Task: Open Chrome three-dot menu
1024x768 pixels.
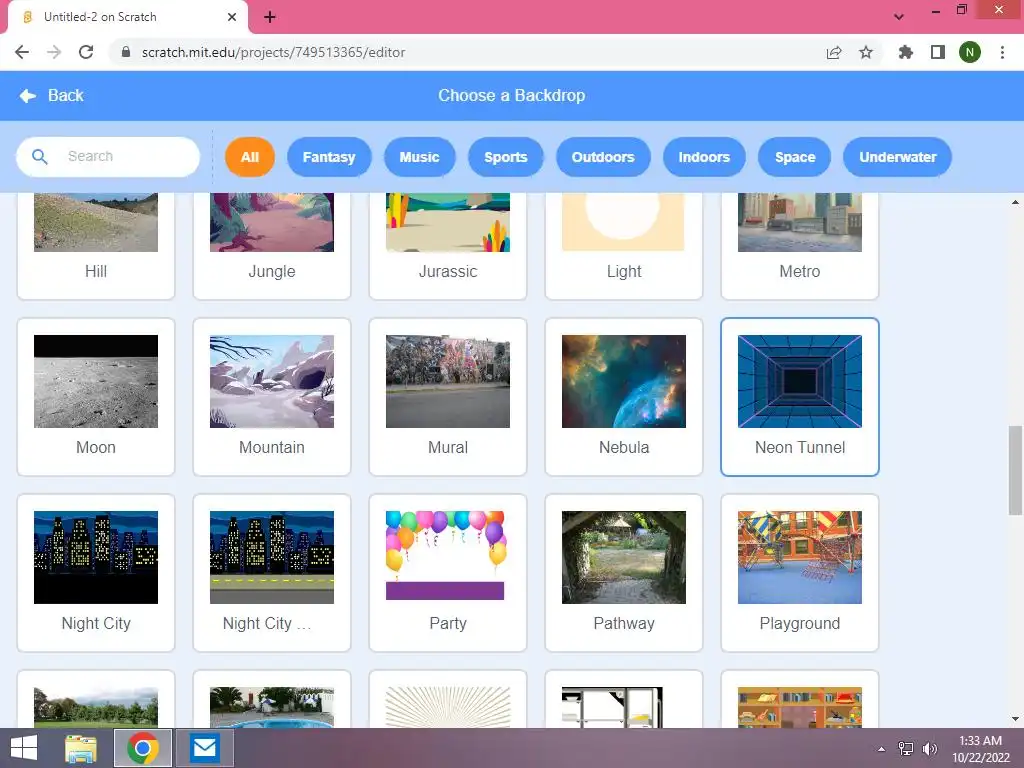Action: coord(1002,52)
